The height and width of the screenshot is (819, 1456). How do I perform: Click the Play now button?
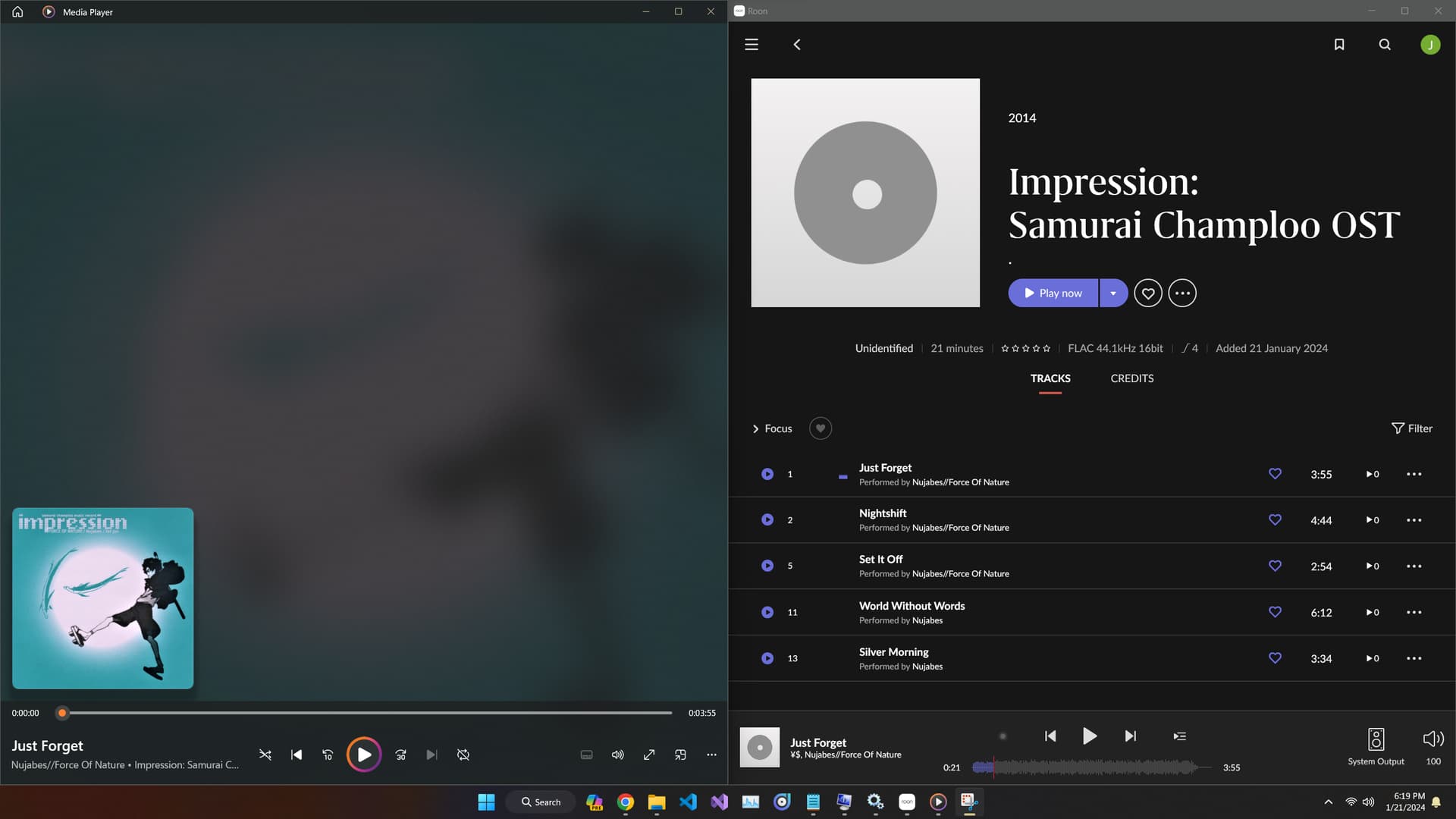(1053, 293)
